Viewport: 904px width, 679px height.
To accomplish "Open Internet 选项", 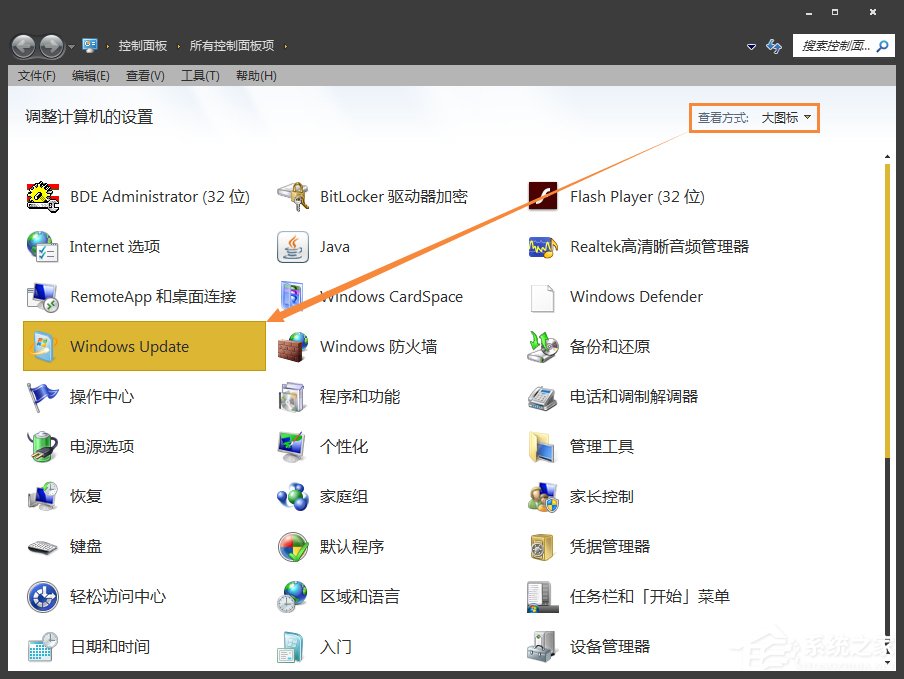I will tap(113, 247).
